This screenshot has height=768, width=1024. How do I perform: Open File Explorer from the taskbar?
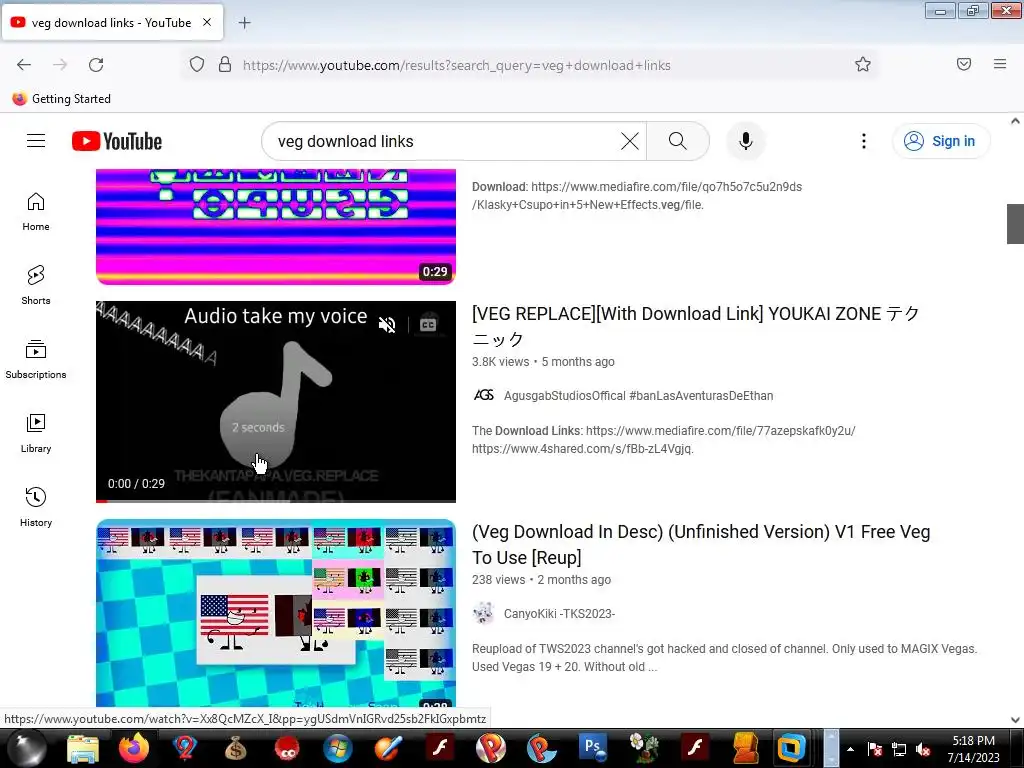click(83, 748)
